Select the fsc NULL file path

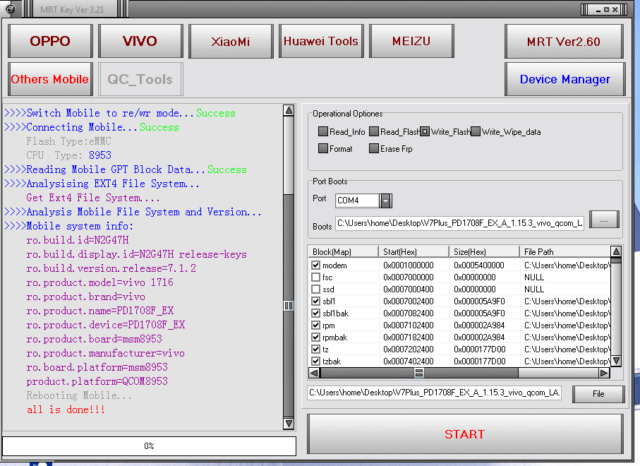[x=534, y=277]
